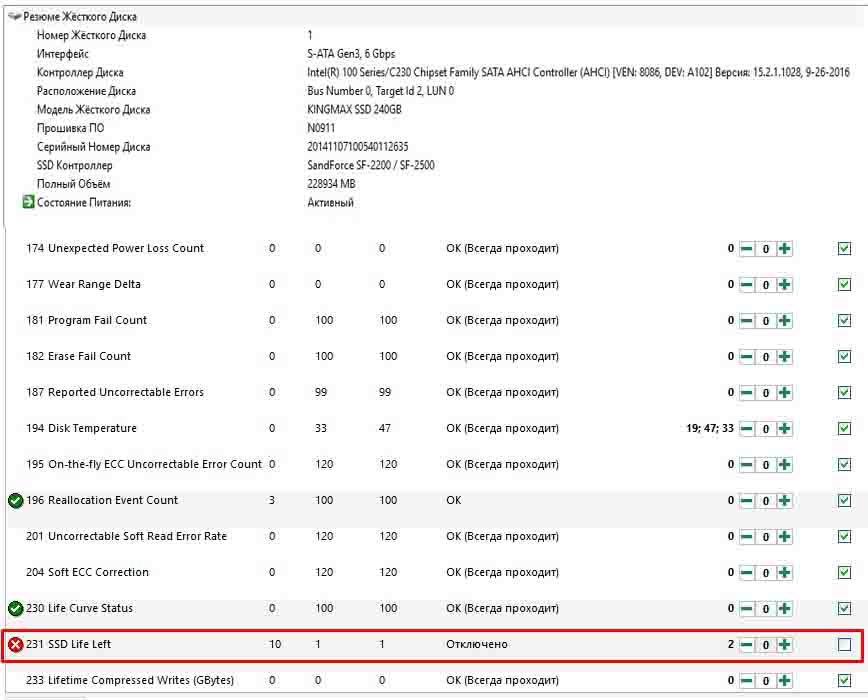The image size is (868, 700).
Task: Click minus icon on Program Fail Count row
Action: click(x=747, y=321)
